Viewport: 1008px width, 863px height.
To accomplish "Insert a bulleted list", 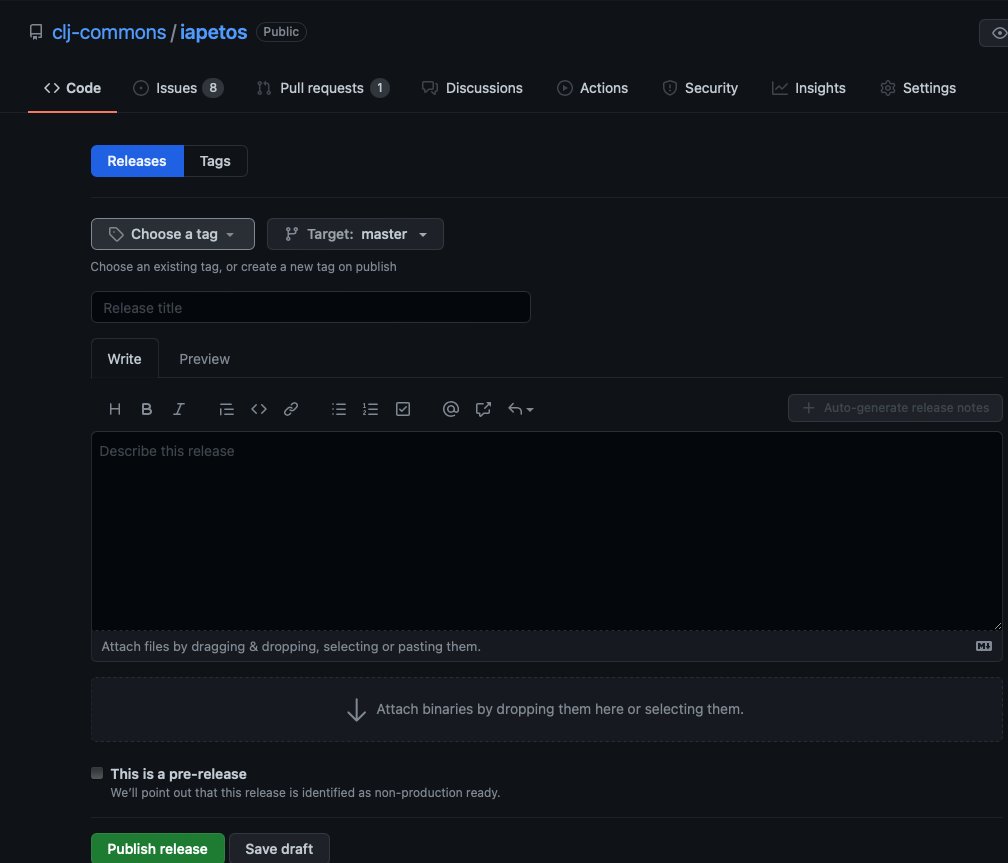I will pos(339,409).
